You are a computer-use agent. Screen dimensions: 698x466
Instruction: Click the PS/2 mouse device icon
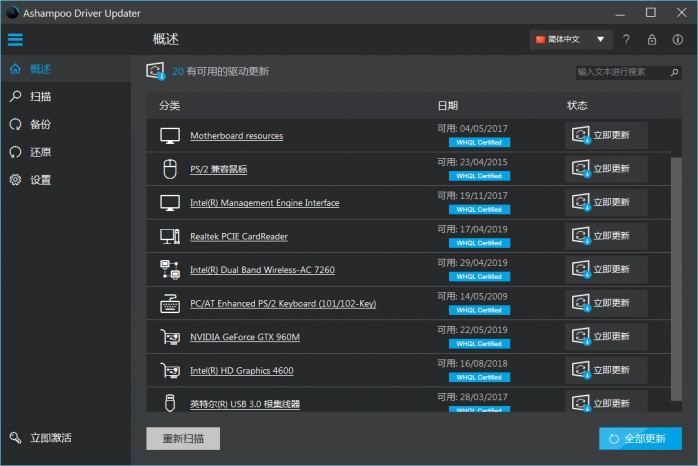170,169
